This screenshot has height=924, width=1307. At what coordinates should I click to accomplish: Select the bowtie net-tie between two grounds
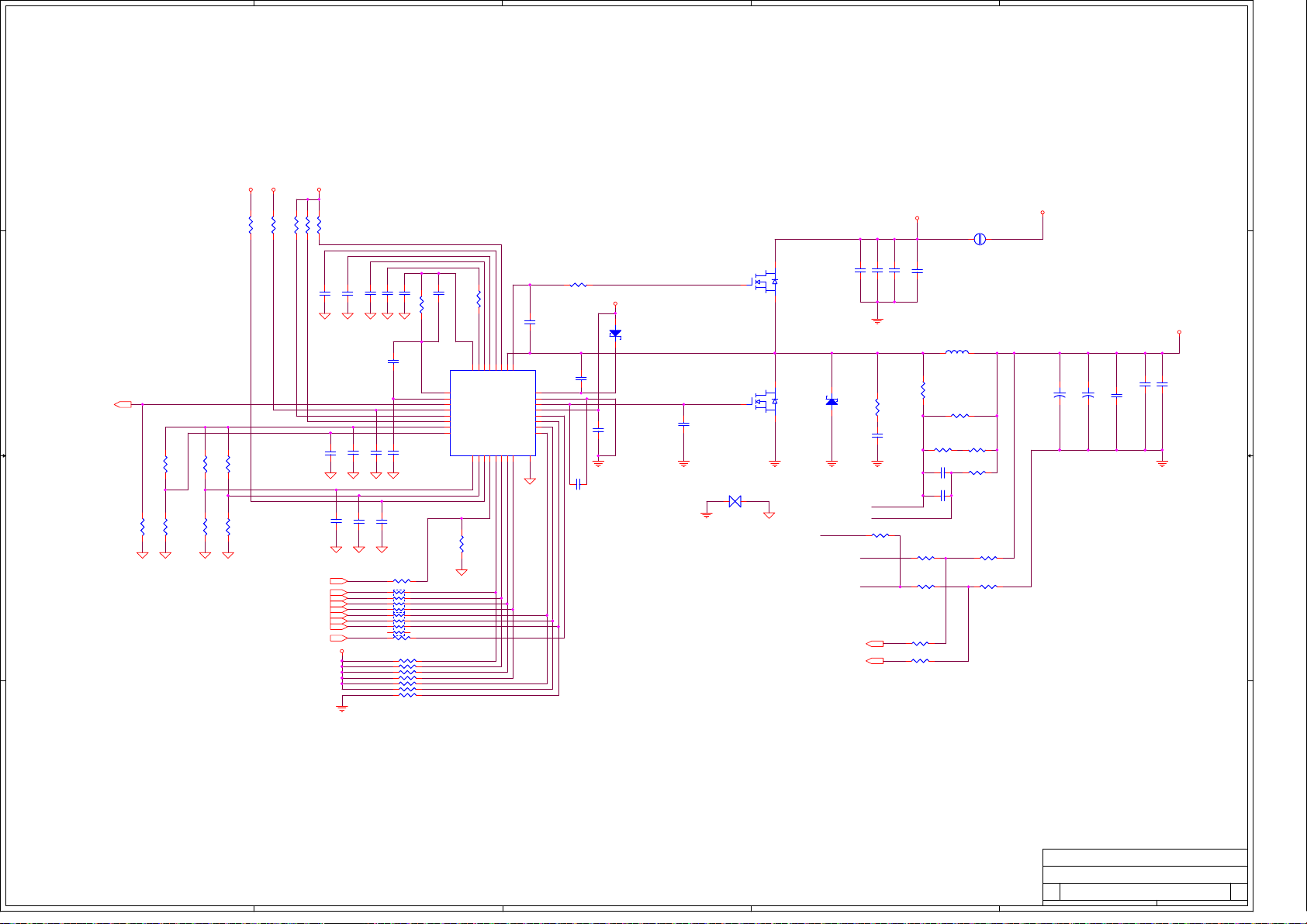point(735,502)
